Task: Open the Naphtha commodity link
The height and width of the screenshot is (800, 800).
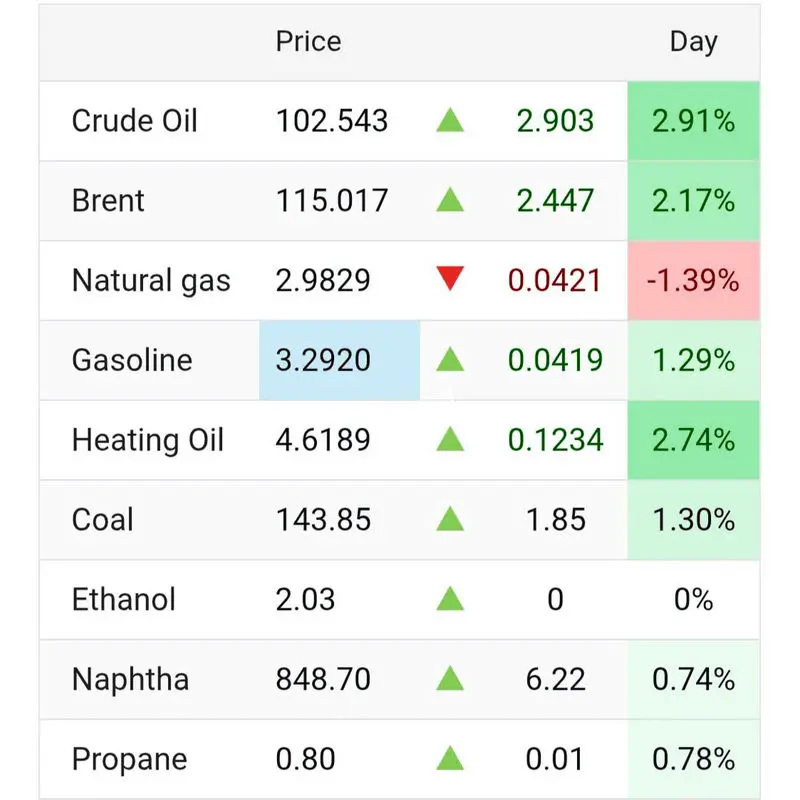Action: coord(130,680)
